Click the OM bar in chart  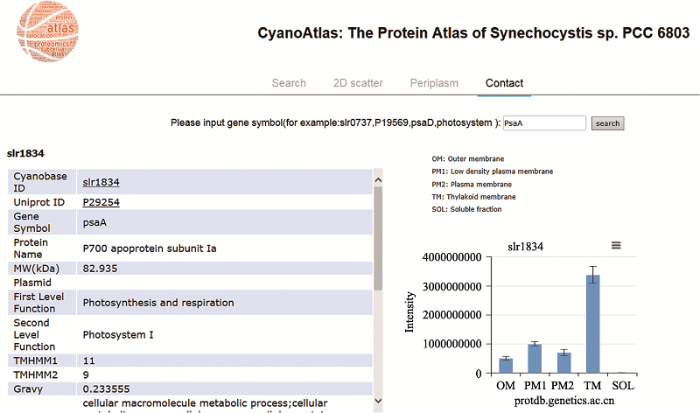pos(506,364)
